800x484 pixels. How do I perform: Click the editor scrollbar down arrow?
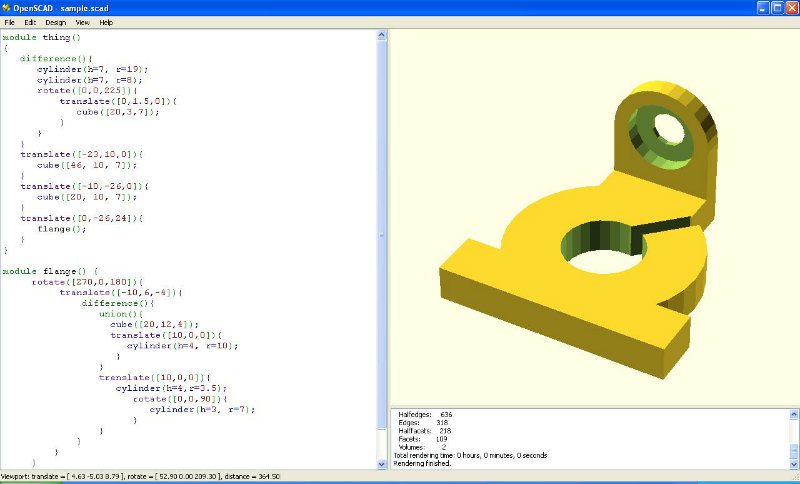[x=382, y=464]
